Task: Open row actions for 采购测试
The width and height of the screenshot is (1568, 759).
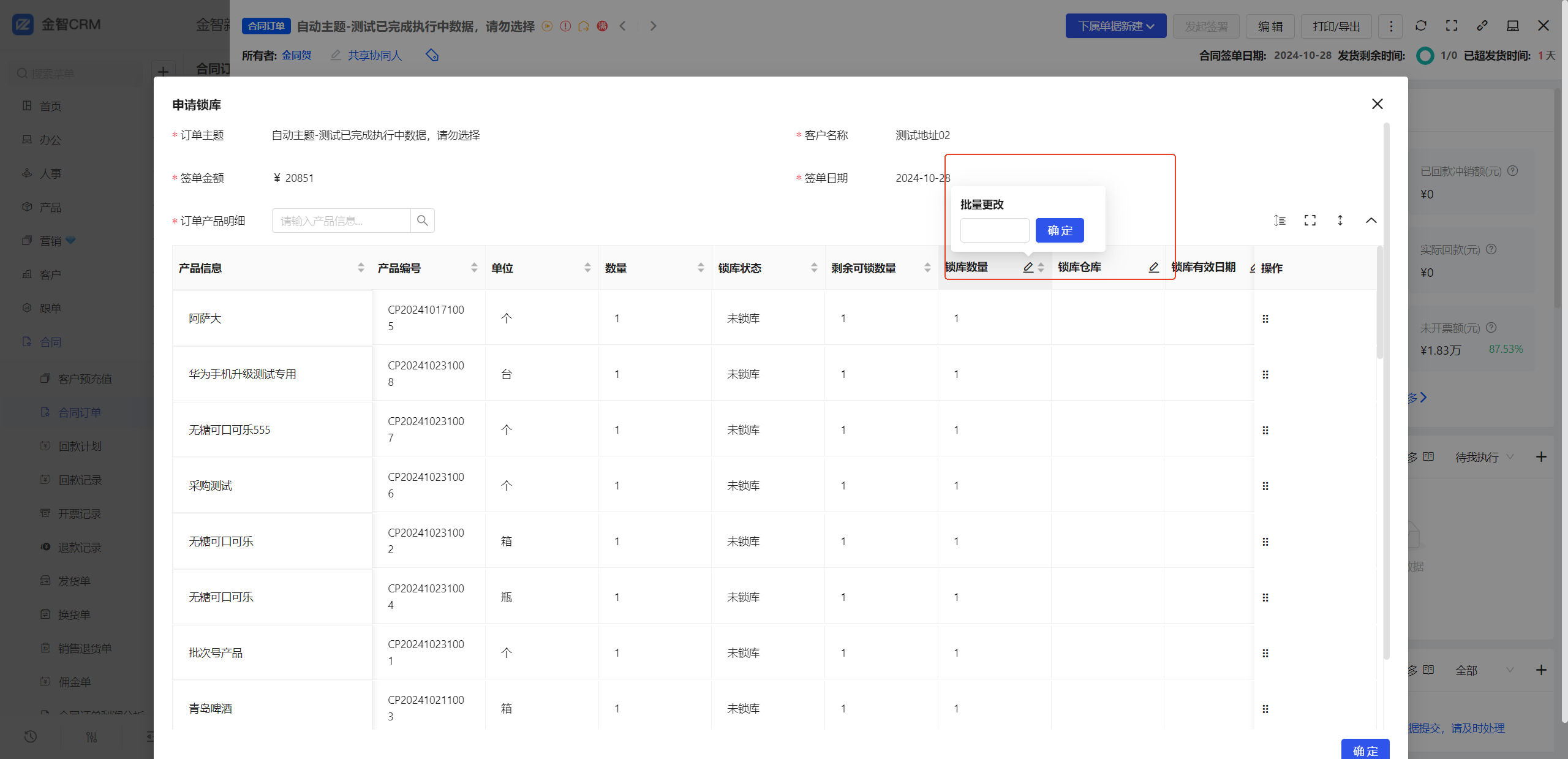Action: [x=1265, y=486]
